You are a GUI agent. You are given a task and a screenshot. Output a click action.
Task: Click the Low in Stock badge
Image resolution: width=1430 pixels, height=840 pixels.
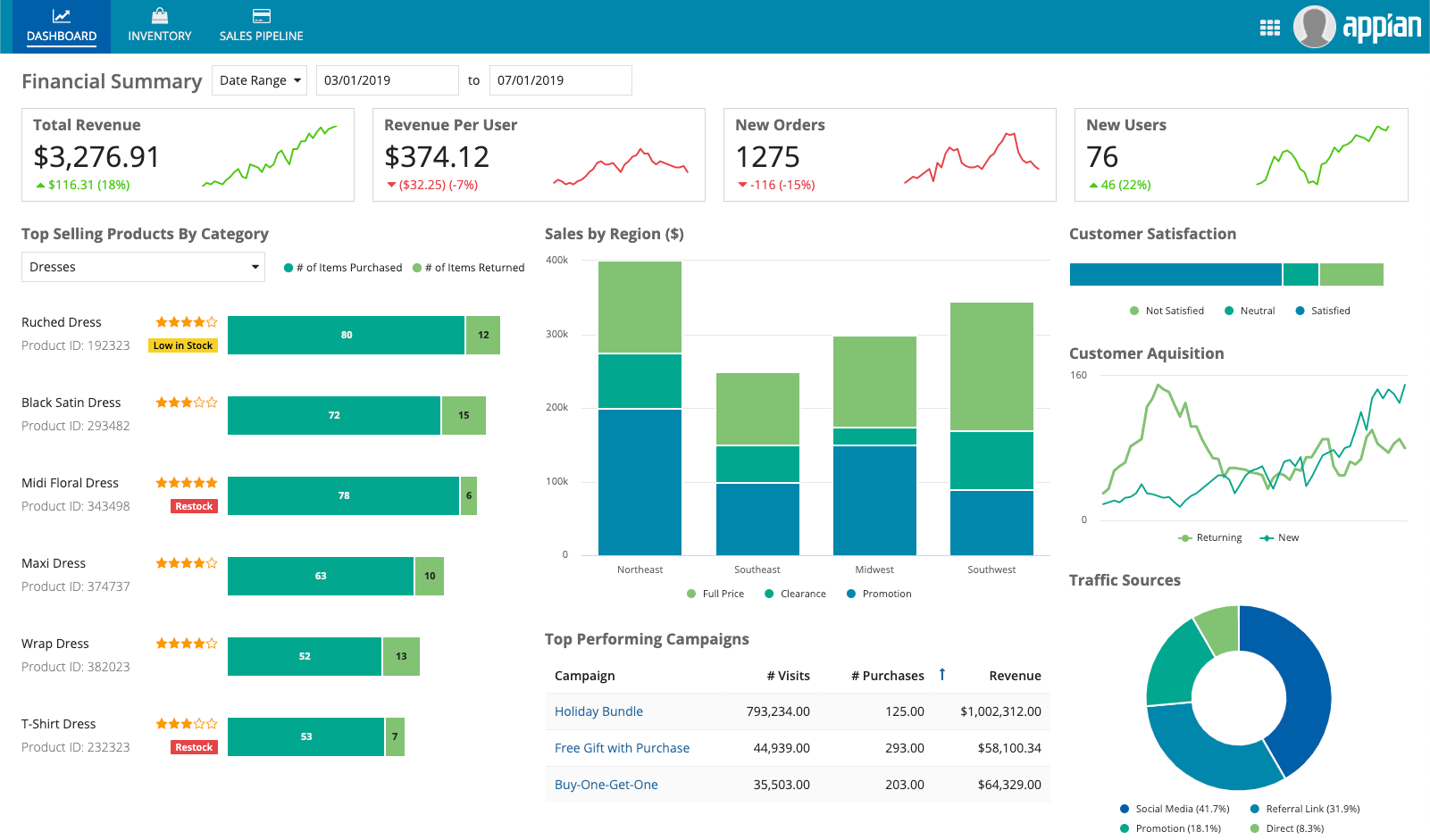[183, 345]
